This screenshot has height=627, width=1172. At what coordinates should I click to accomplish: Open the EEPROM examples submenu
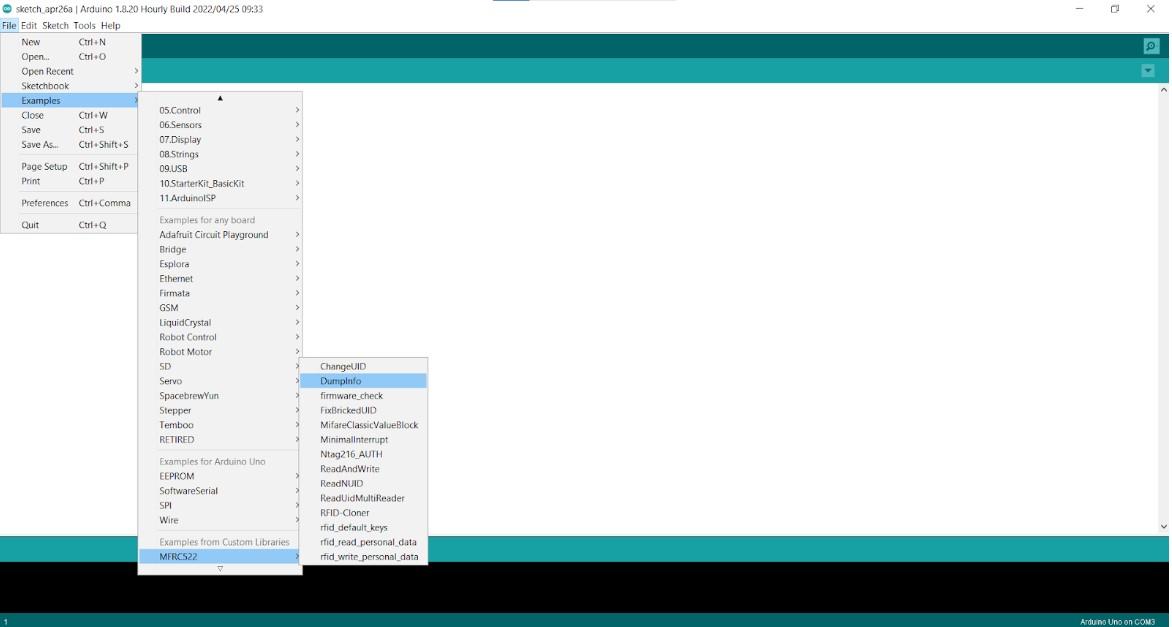click(220, 476)
